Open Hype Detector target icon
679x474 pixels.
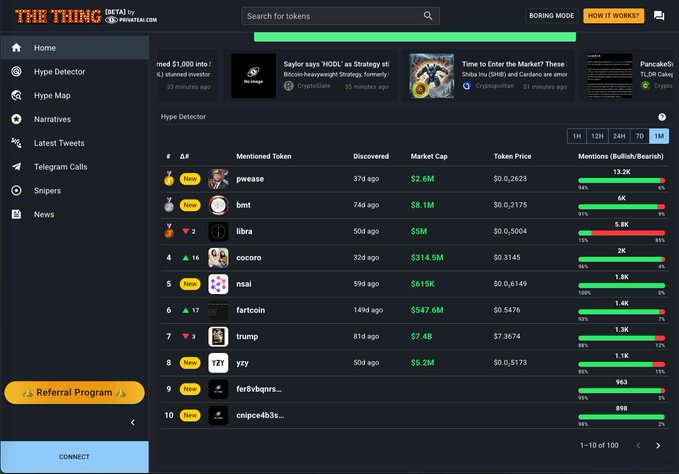tap(16, 71)
